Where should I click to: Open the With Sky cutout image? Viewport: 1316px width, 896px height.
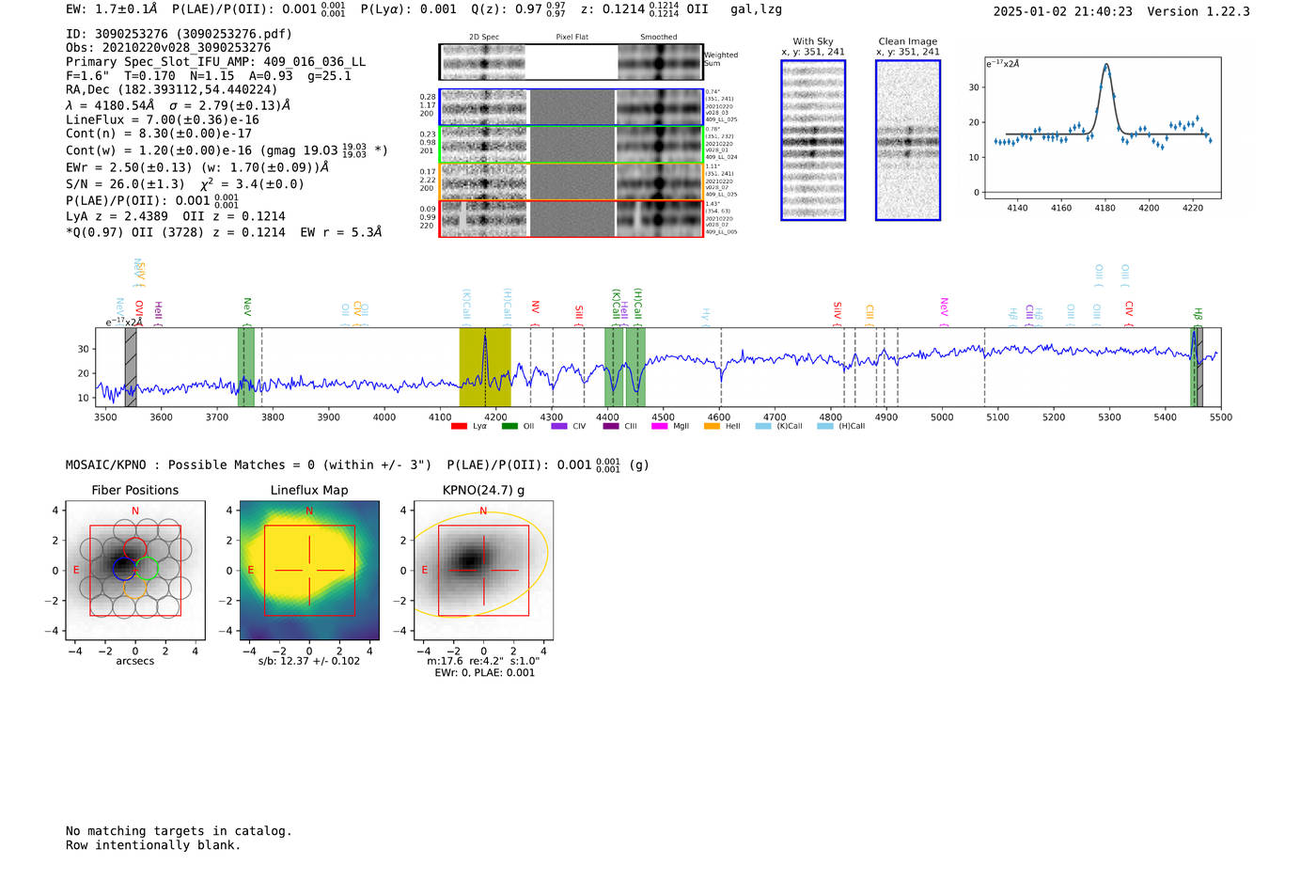[813, 140]
